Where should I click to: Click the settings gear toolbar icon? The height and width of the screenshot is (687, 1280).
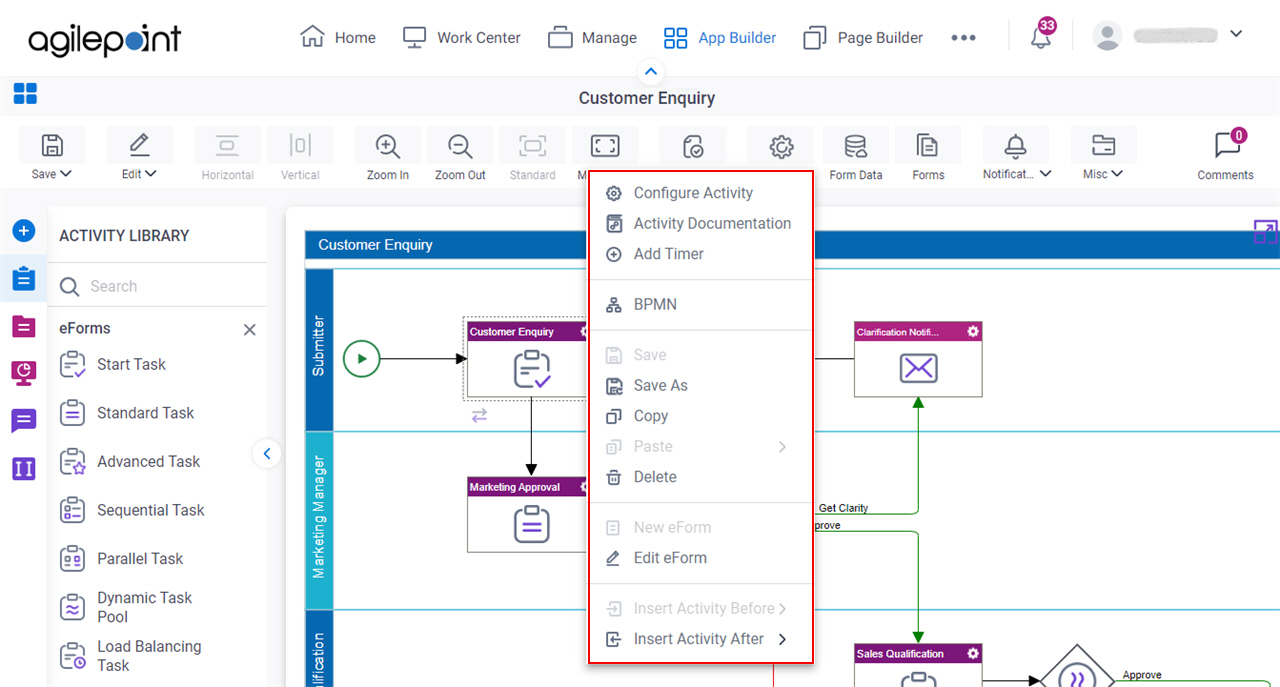click(x=781, y=146)
